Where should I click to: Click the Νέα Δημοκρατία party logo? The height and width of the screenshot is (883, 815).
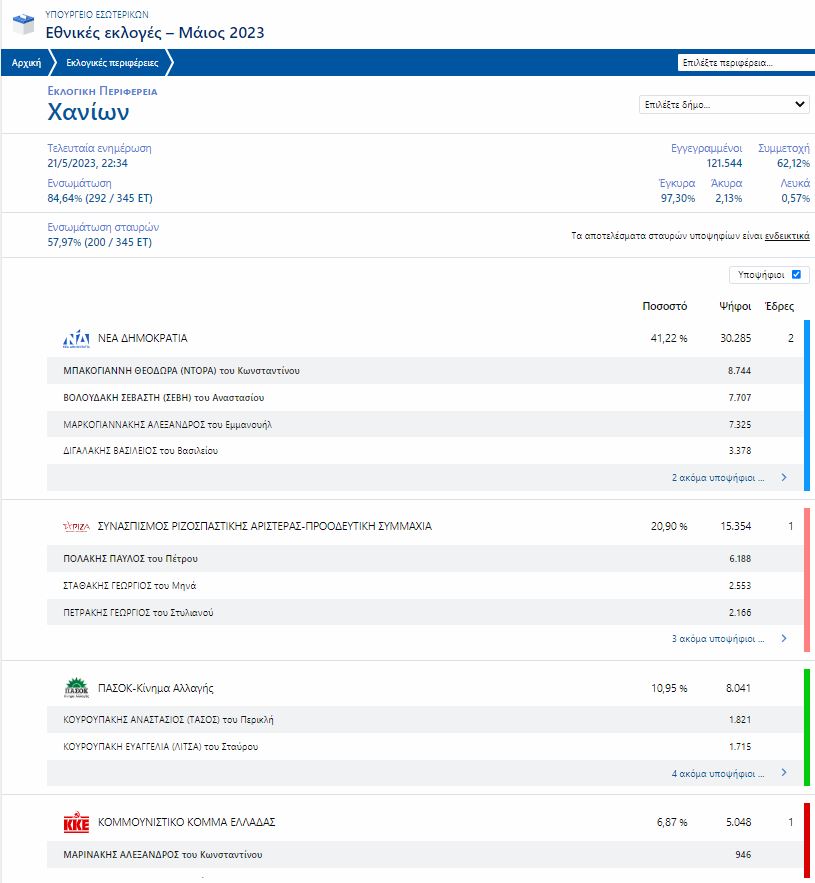point(76,339)
